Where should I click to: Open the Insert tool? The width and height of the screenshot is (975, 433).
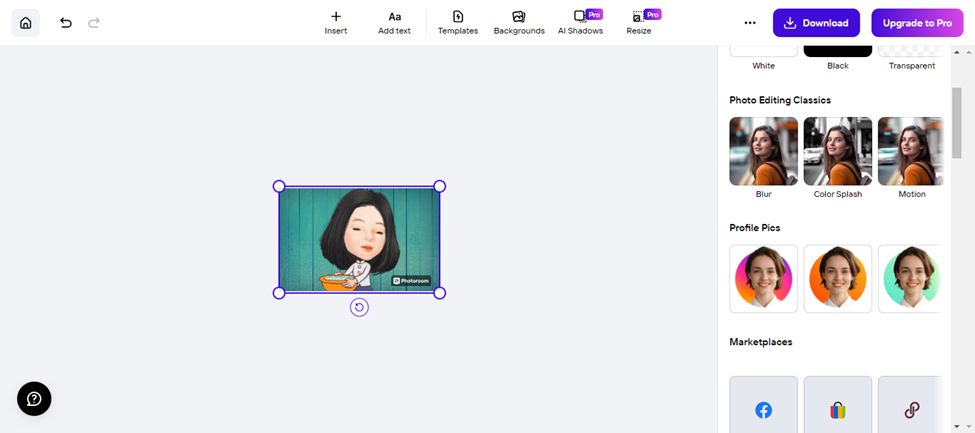coord(336,23)
